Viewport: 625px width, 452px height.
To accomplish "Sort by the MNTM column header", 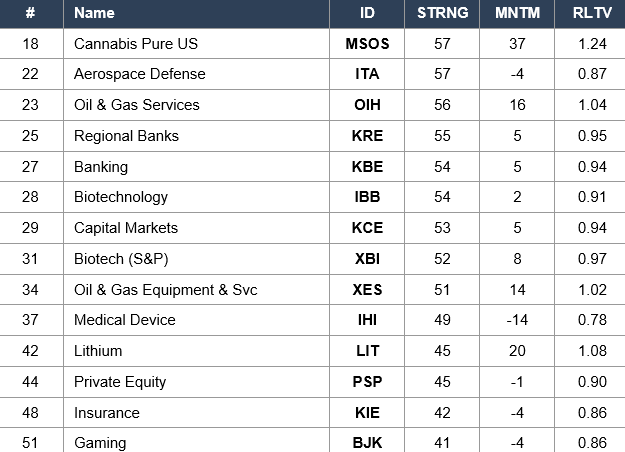I will point(517,13).
